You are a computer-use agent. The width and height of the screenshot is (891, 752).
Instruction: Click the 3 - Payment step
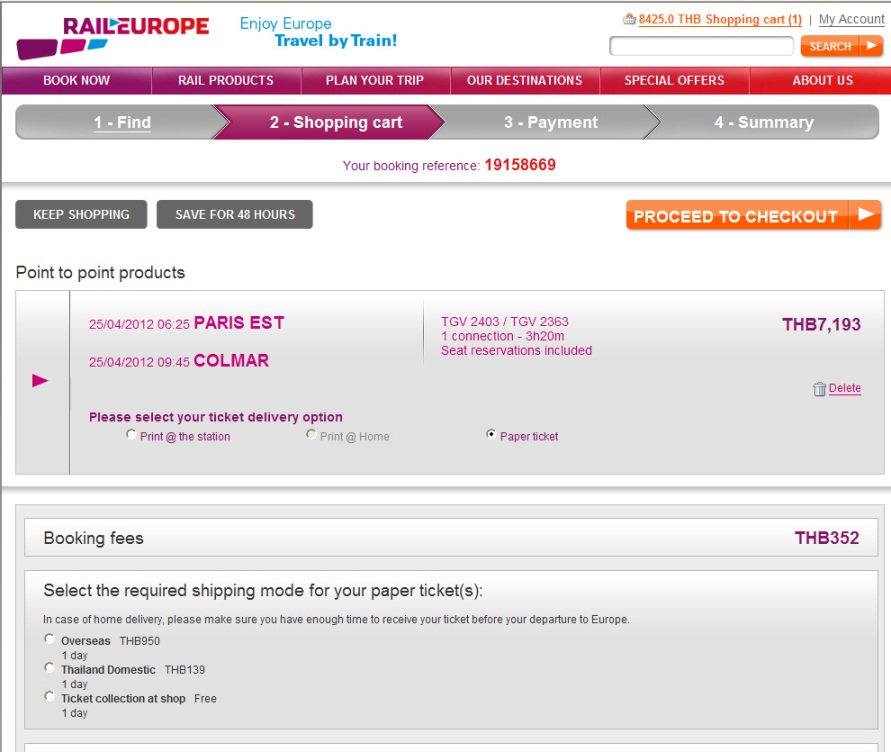(551, 122)
